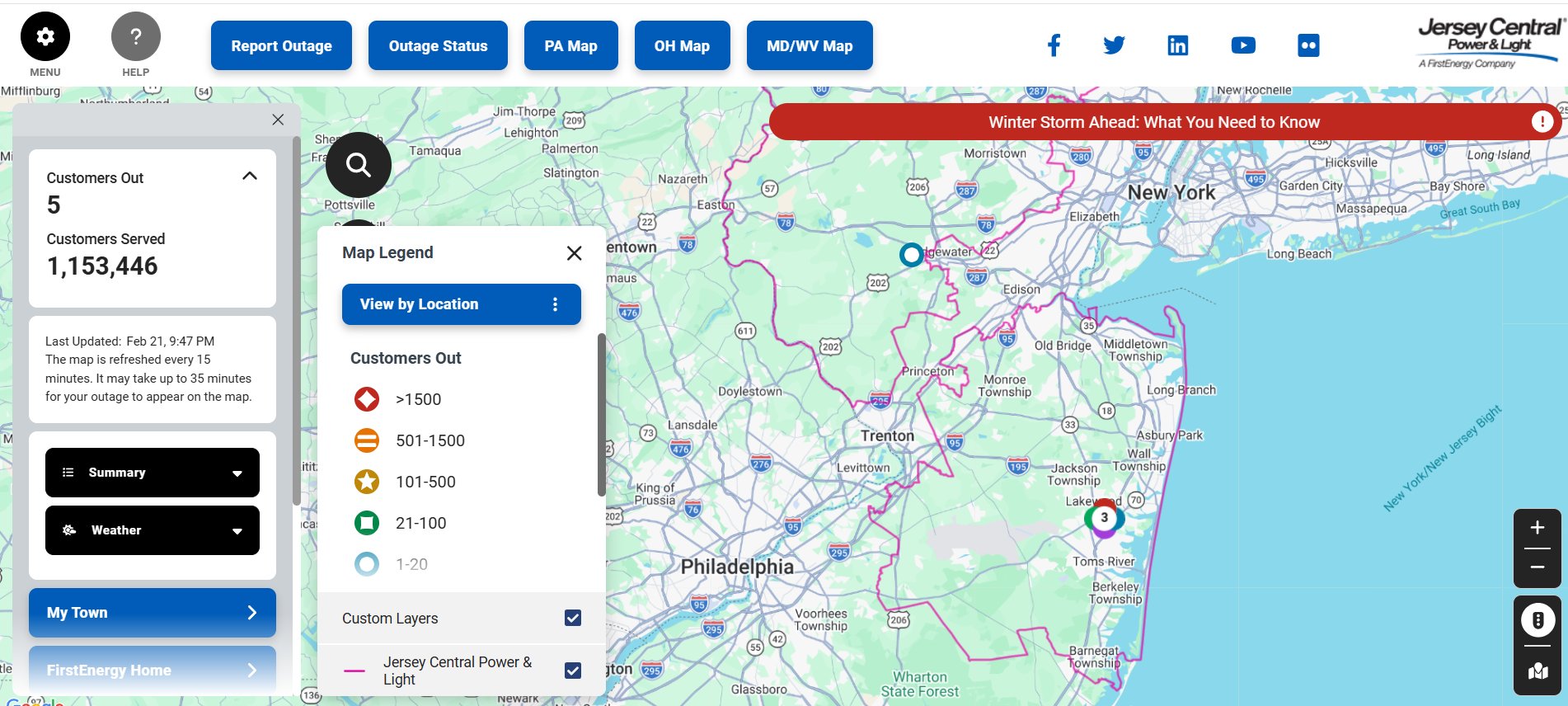1568x706 pixels.
Task: Open the Help question mark icon
Action: pos(136,36)
